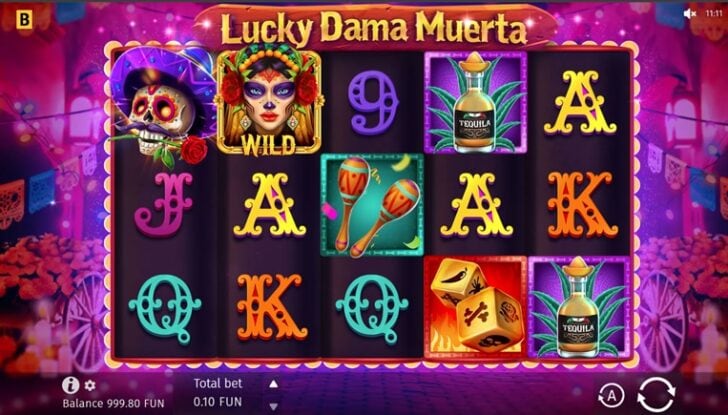Click the bottom-row tequila bottle symbol
Screen dimensions: 728x415
tap(579, 307)
